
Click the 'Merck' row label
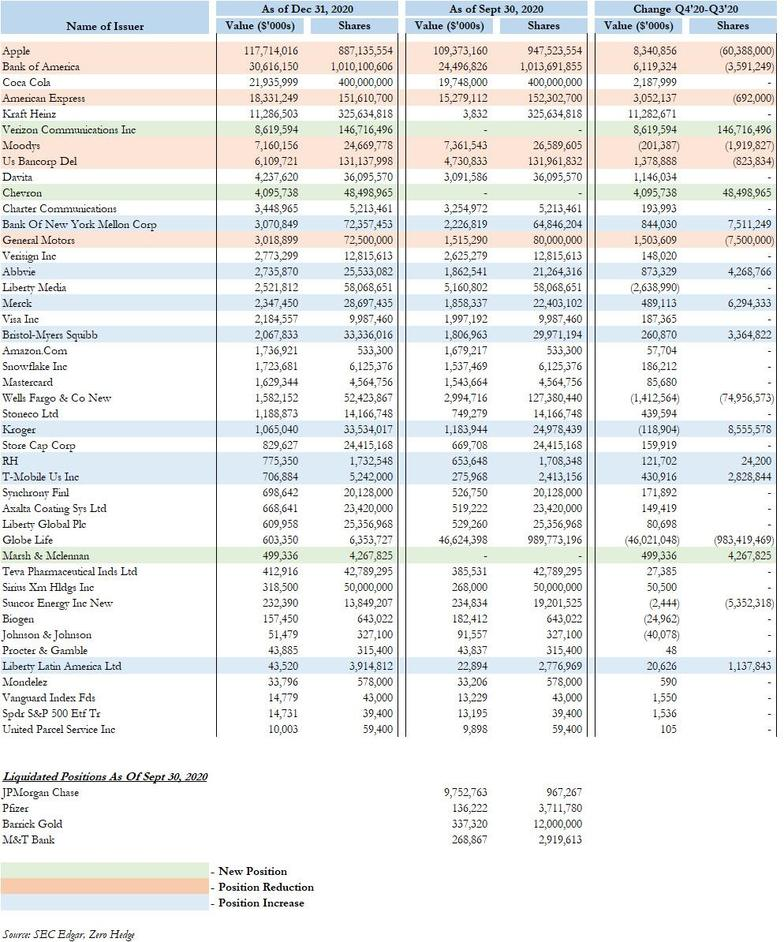tap(17, 303)
